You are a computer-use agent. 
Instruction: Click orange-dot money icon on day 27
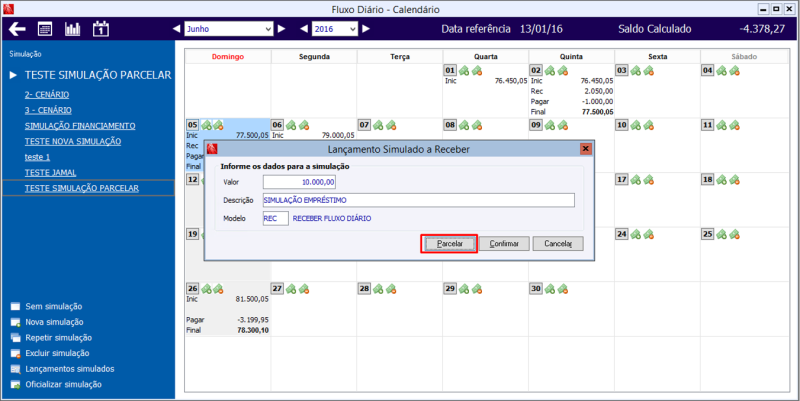pos(304,289)
